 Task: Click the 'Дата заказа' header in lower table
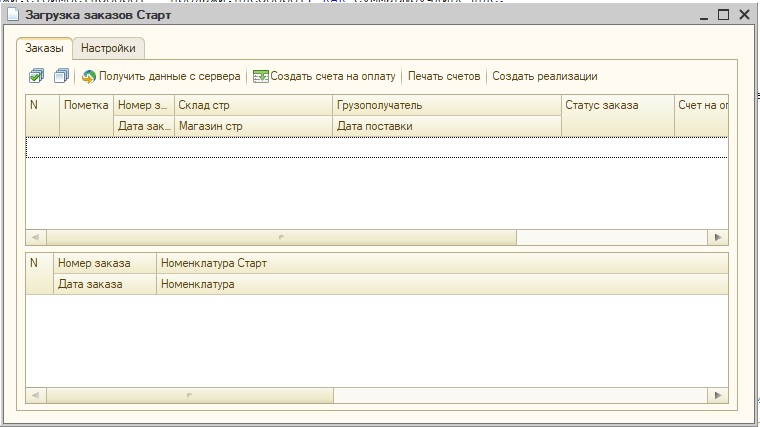click(x=105, y=284)
